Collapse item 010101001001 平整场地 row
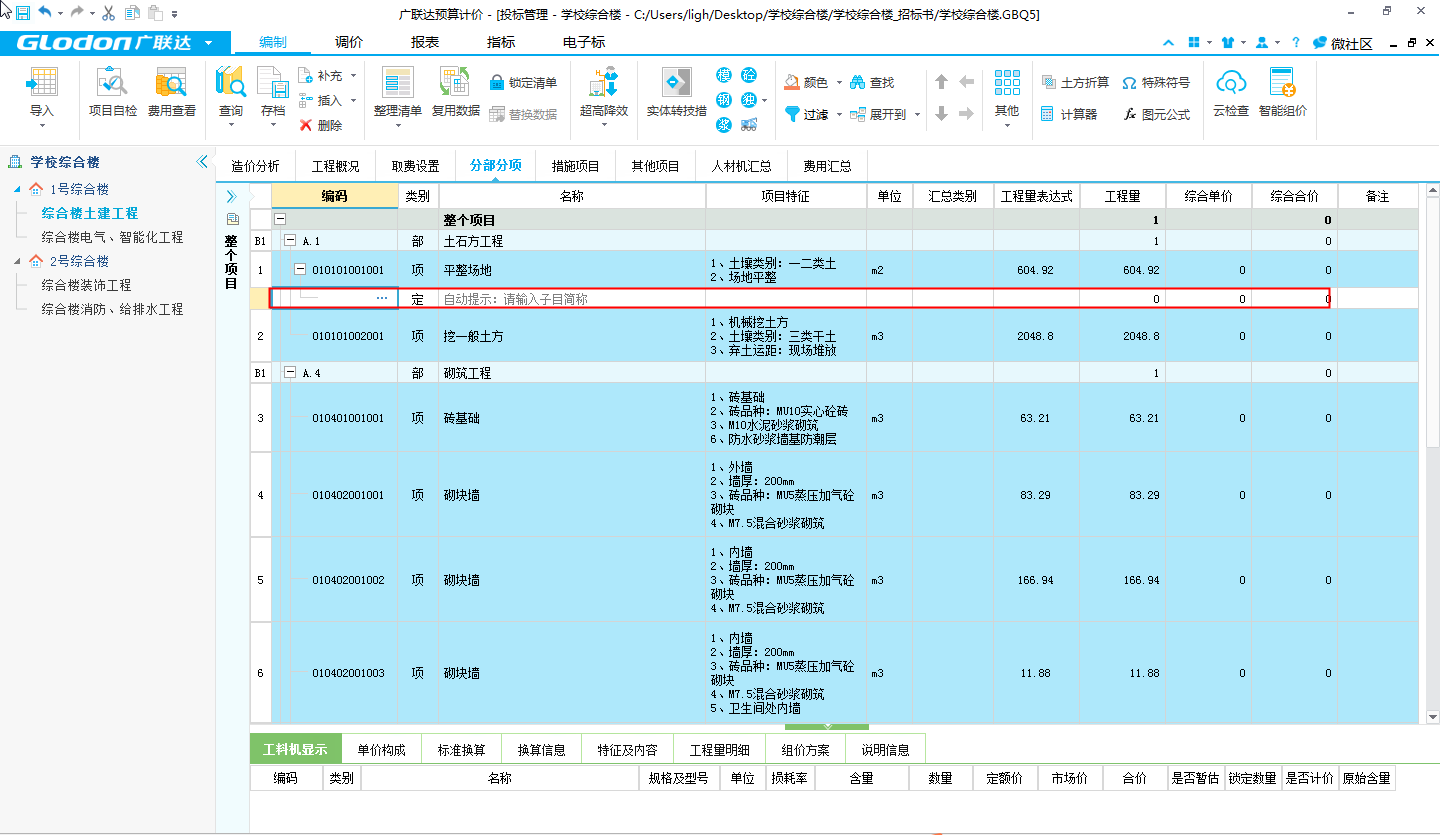Viewport: 1440px width, 835px height. point(299,270)
